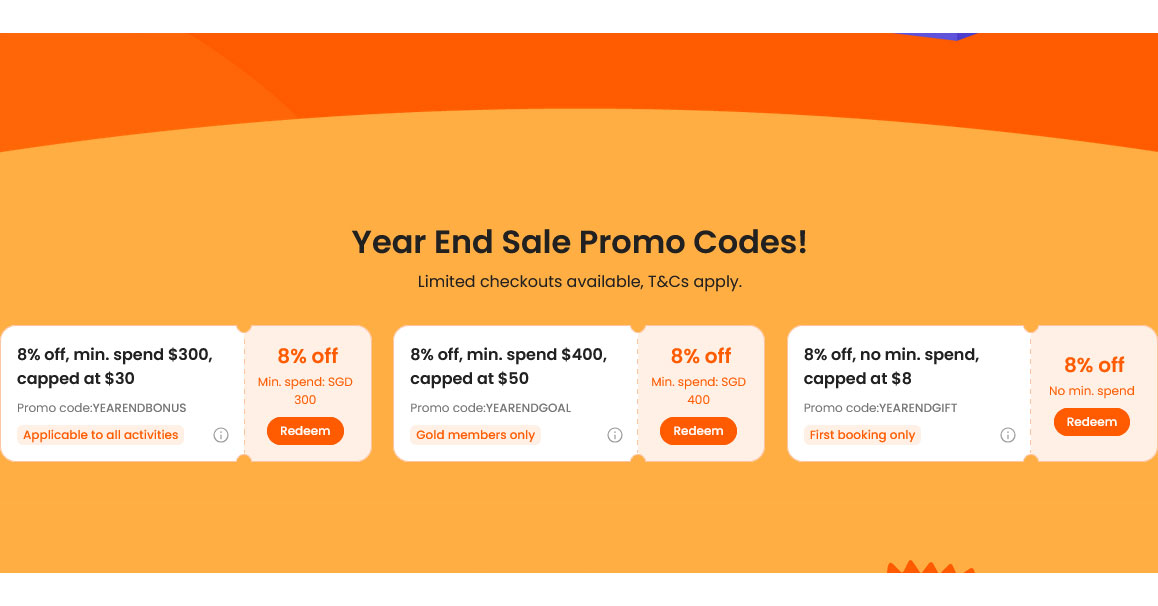Select promo code YEARENDGIFT text

(880, 407)
